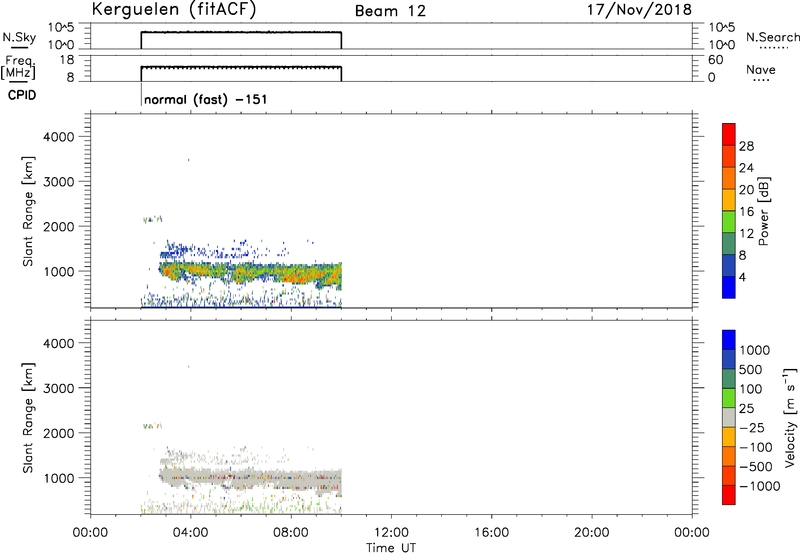Click the 'N.Search' legend label
The image size is (800, 554).
coord(773,37)
